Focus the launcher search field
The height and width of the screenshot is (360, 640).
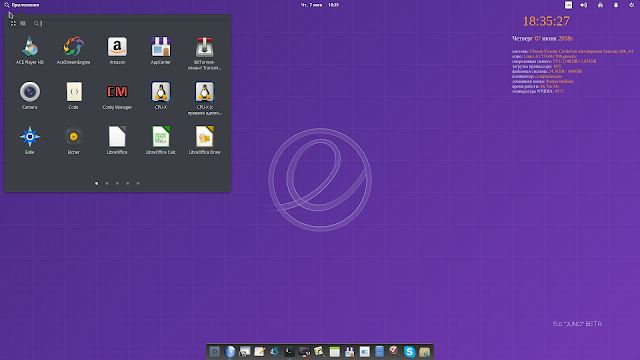[x=130, y=23]
